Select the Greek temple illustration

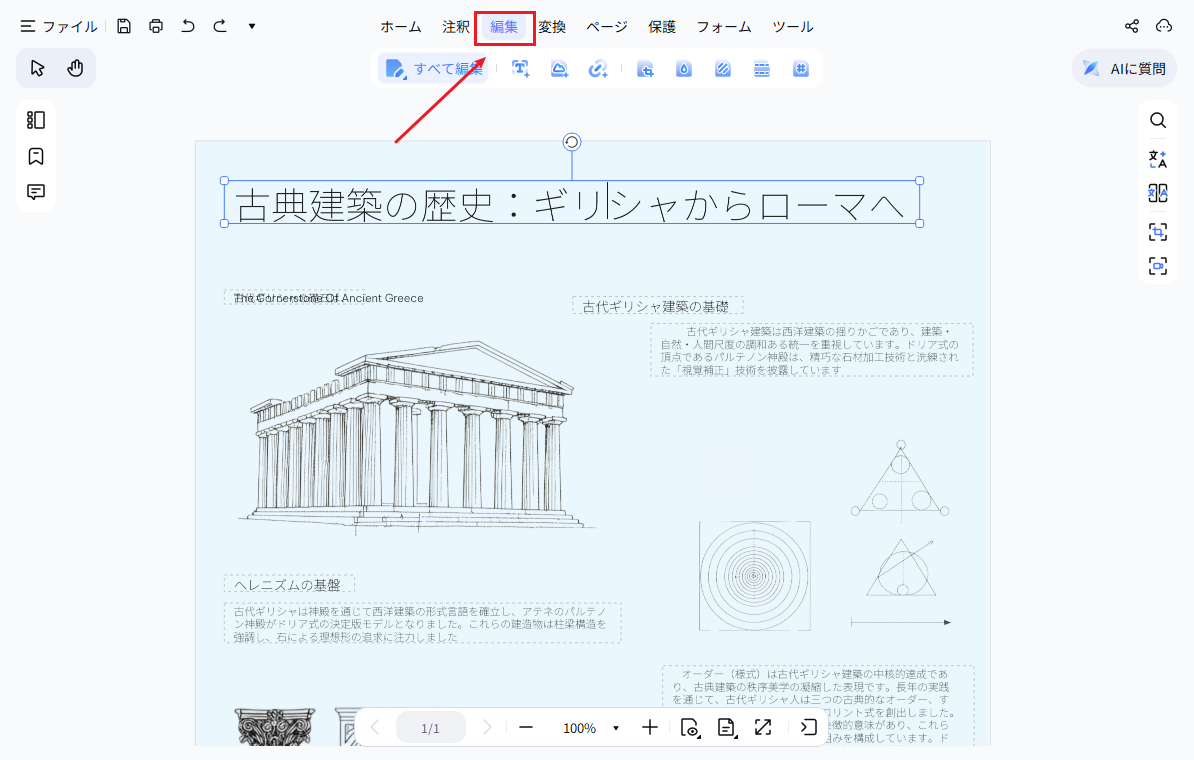pyautogui.click(x=416, y=436)
